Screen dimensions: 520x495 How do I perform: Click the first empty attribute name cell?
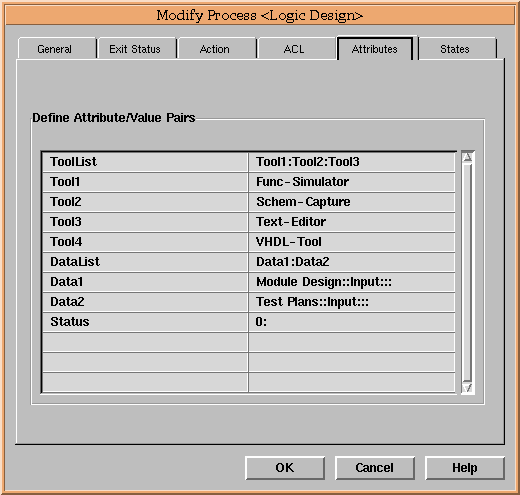tap(145, 342)
